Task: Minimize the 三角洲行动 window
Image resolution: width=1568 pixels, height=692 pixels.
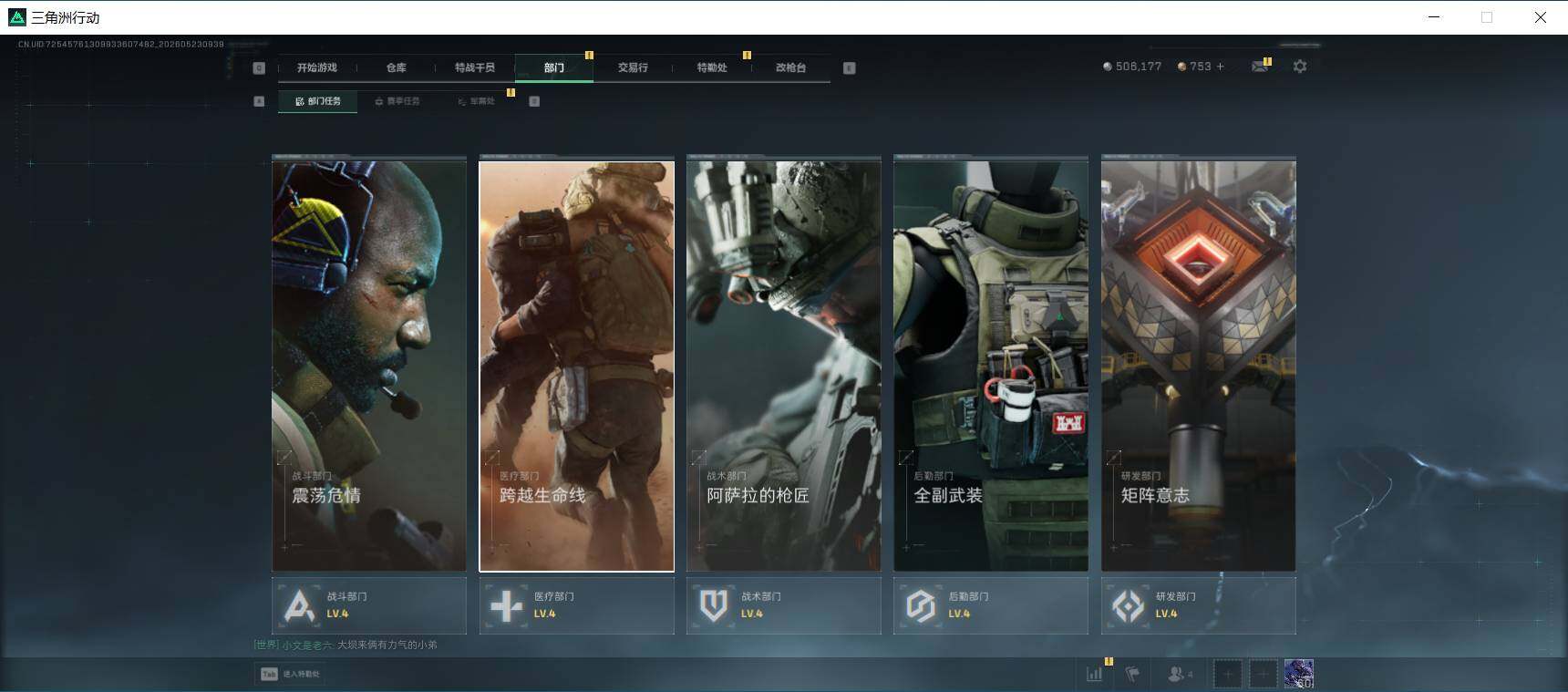Action: [x=1434, y=17]
